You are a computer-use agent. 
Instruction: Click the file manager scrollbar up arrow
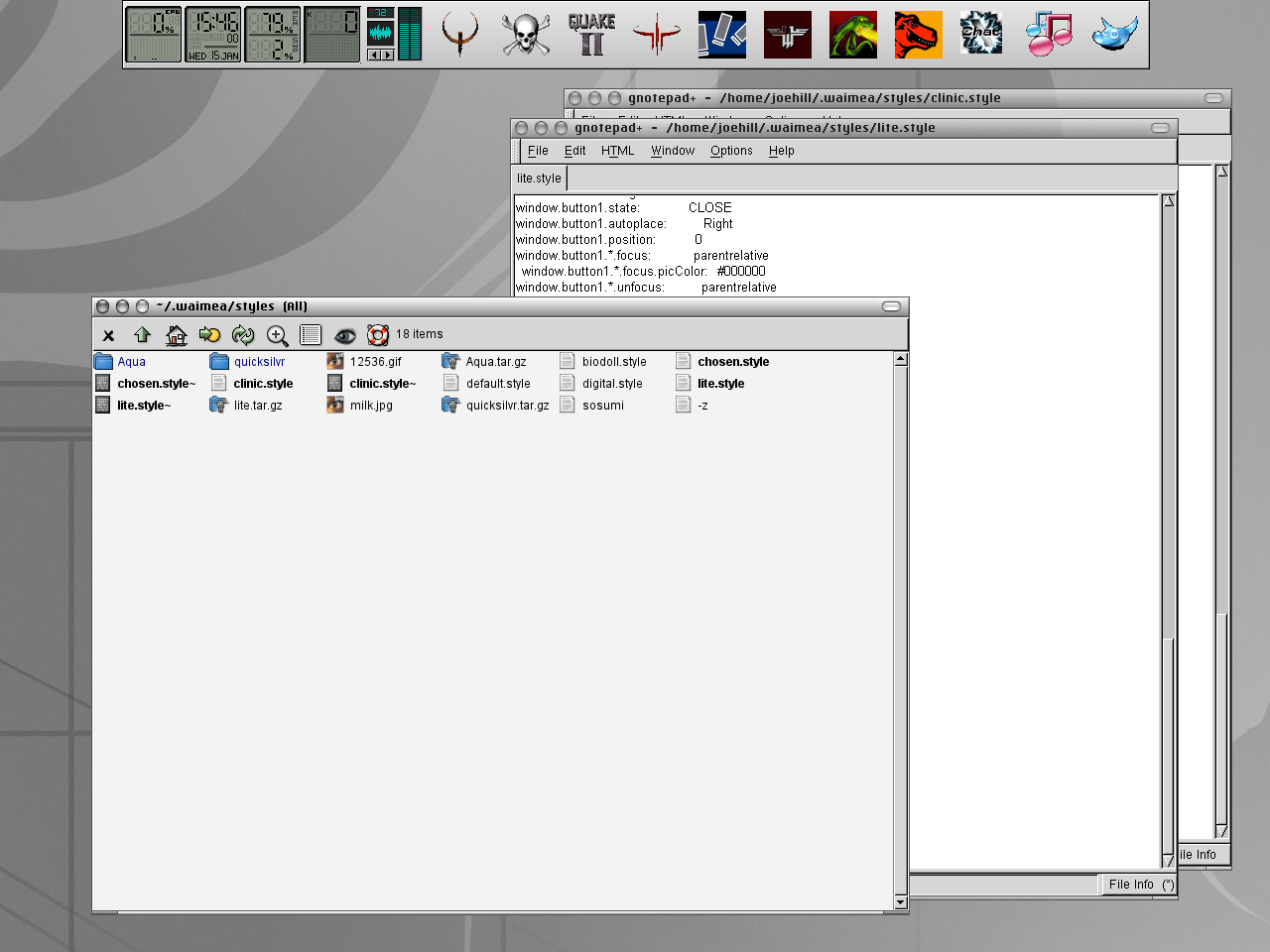tap(901, 359)
